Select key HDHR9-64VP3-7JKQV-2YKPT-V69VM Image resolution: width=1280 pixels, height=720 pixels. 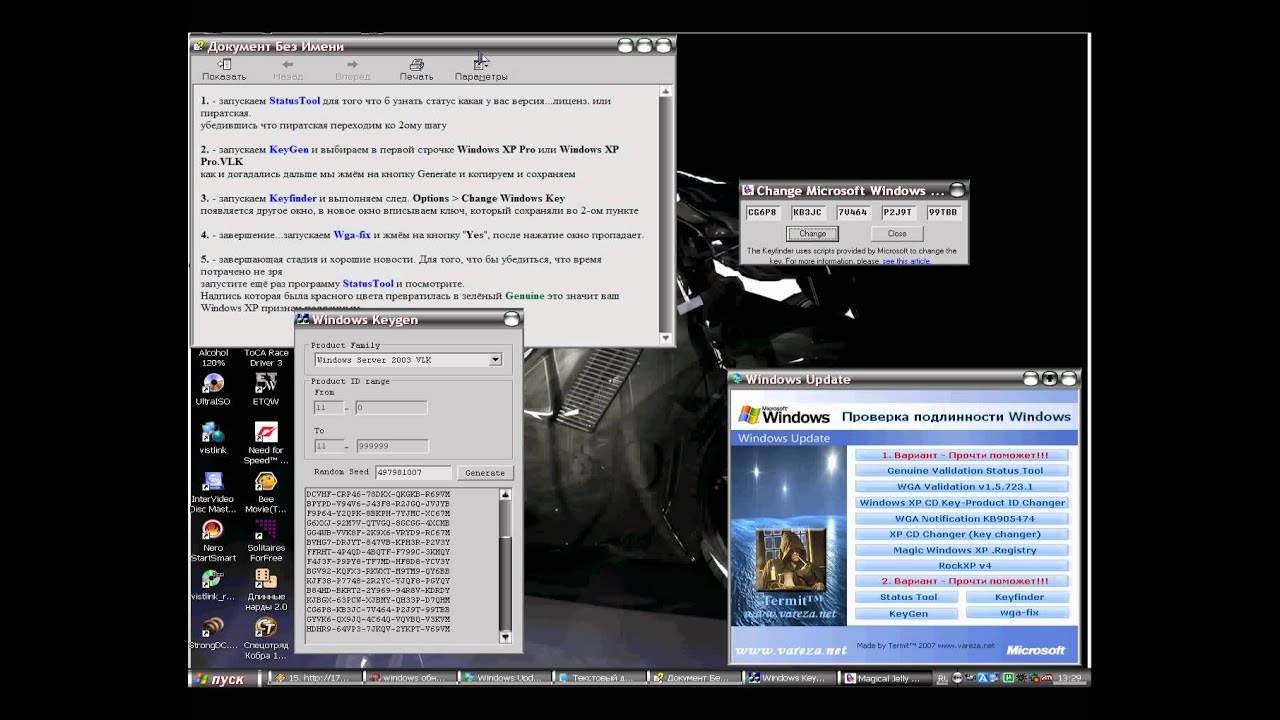coord(378,629)
